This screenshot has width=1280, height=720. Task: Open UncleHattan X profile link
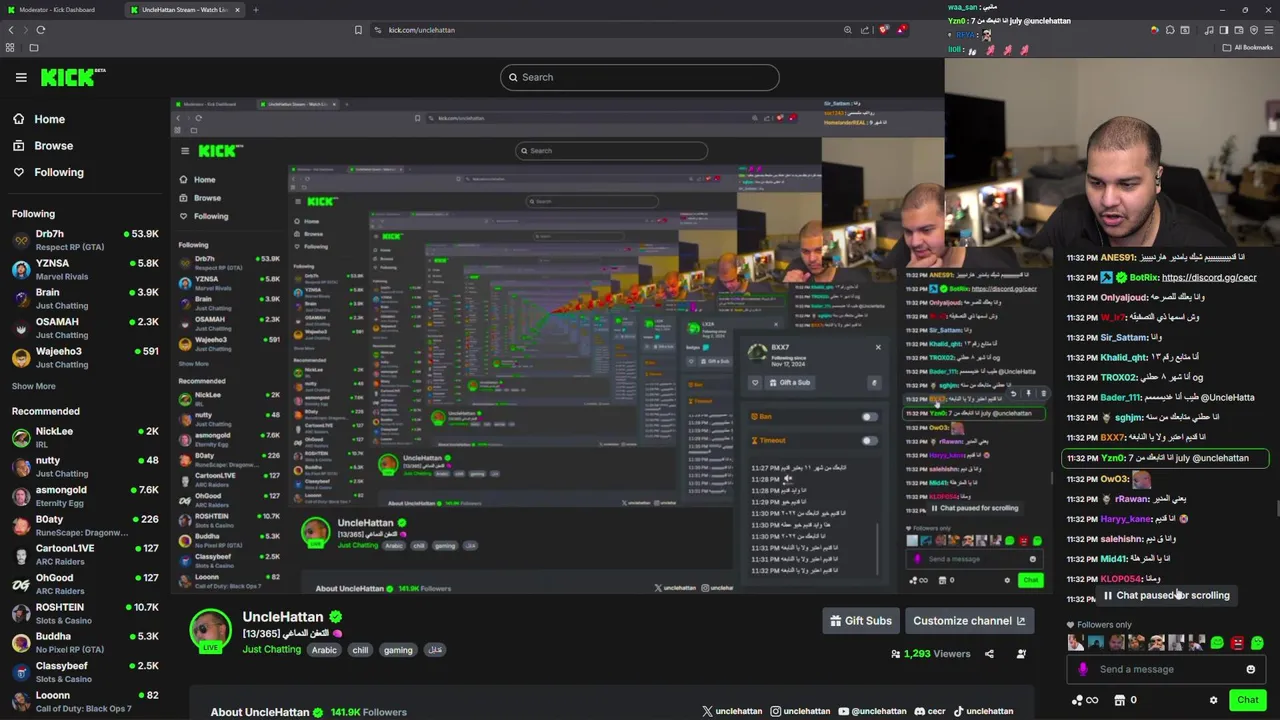coord(732,712)
